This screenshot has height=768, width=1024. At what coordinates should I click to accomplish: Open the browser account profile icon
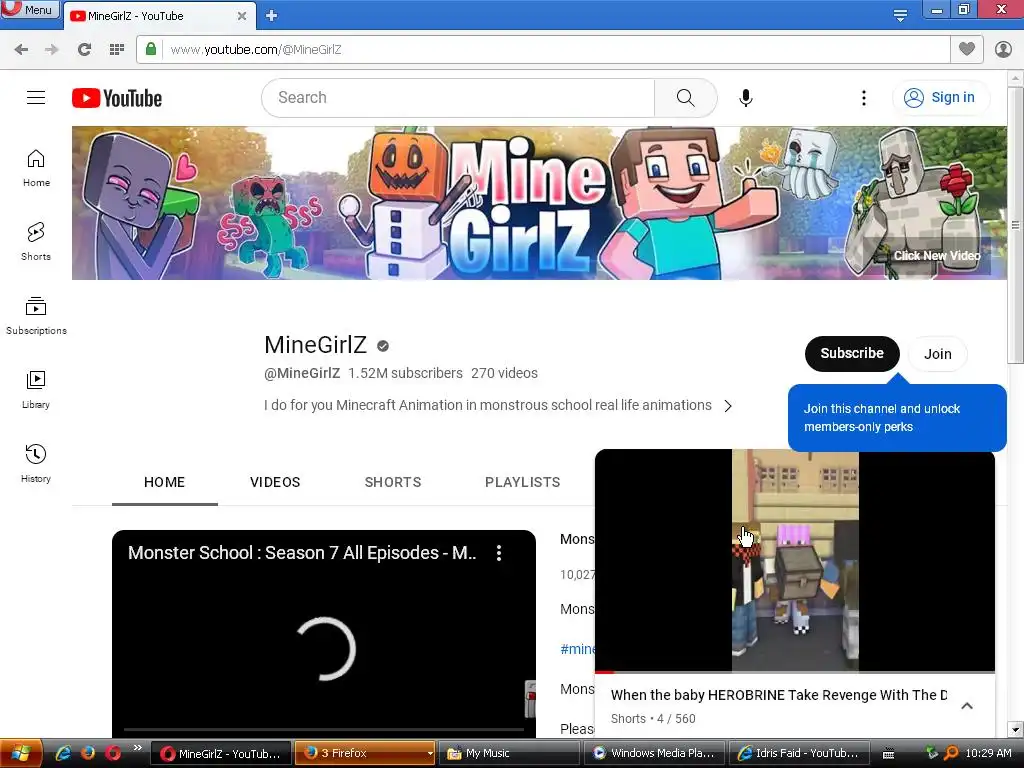click(1003, 50)
